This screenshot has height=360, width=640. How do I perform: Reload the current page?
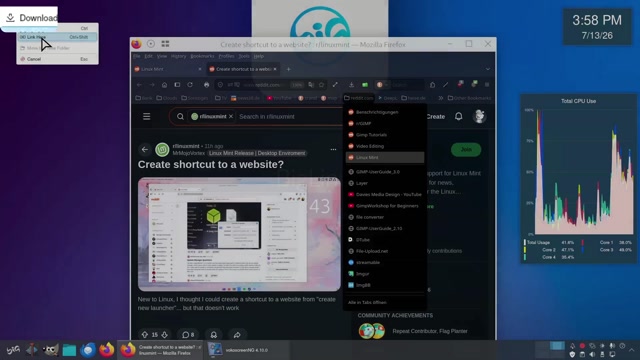pos(190,85)
